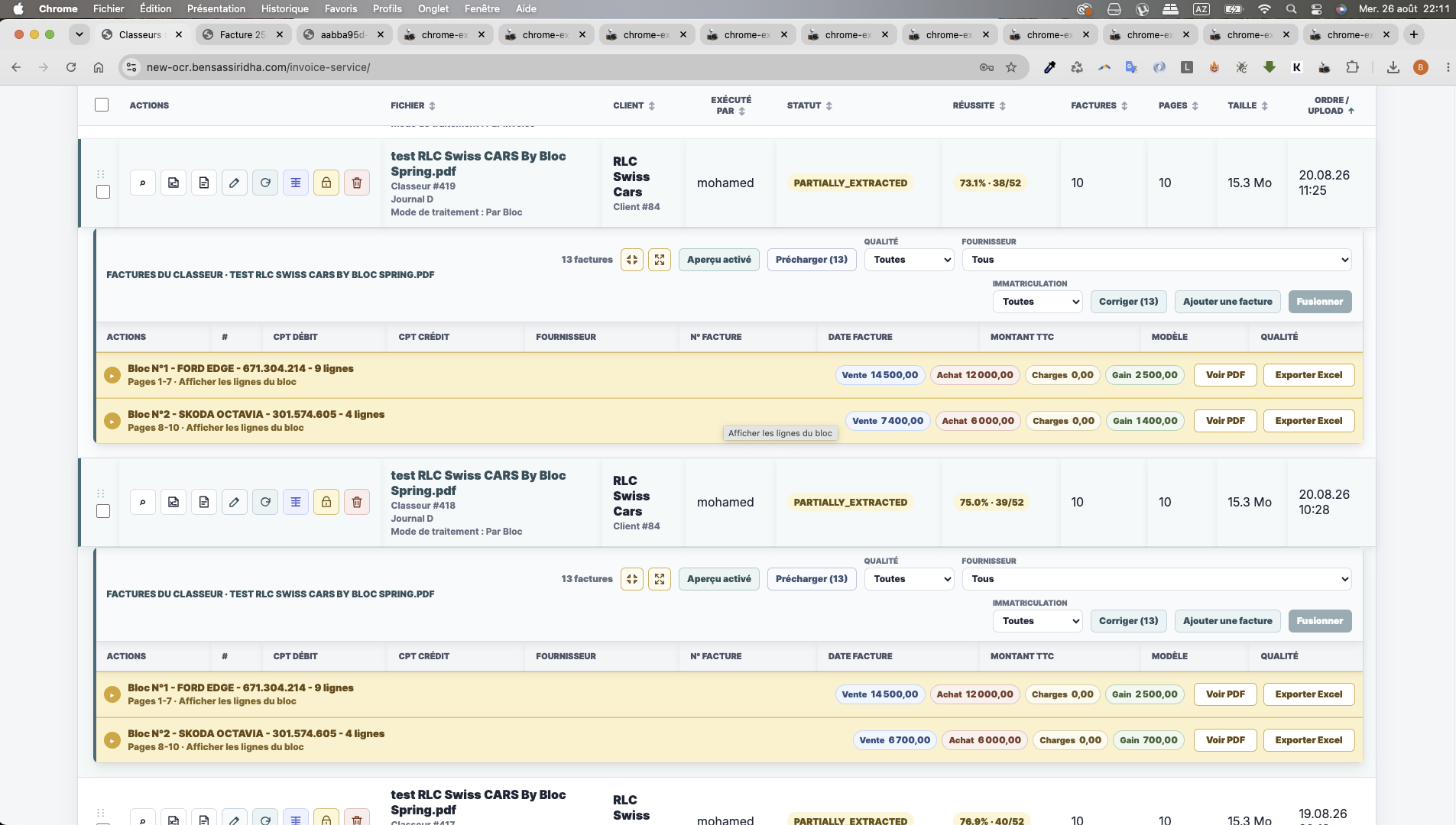1456x825 pixels.
Task: Open Spotlight search in the macOS menu bar
Action: pos(1291,9)
